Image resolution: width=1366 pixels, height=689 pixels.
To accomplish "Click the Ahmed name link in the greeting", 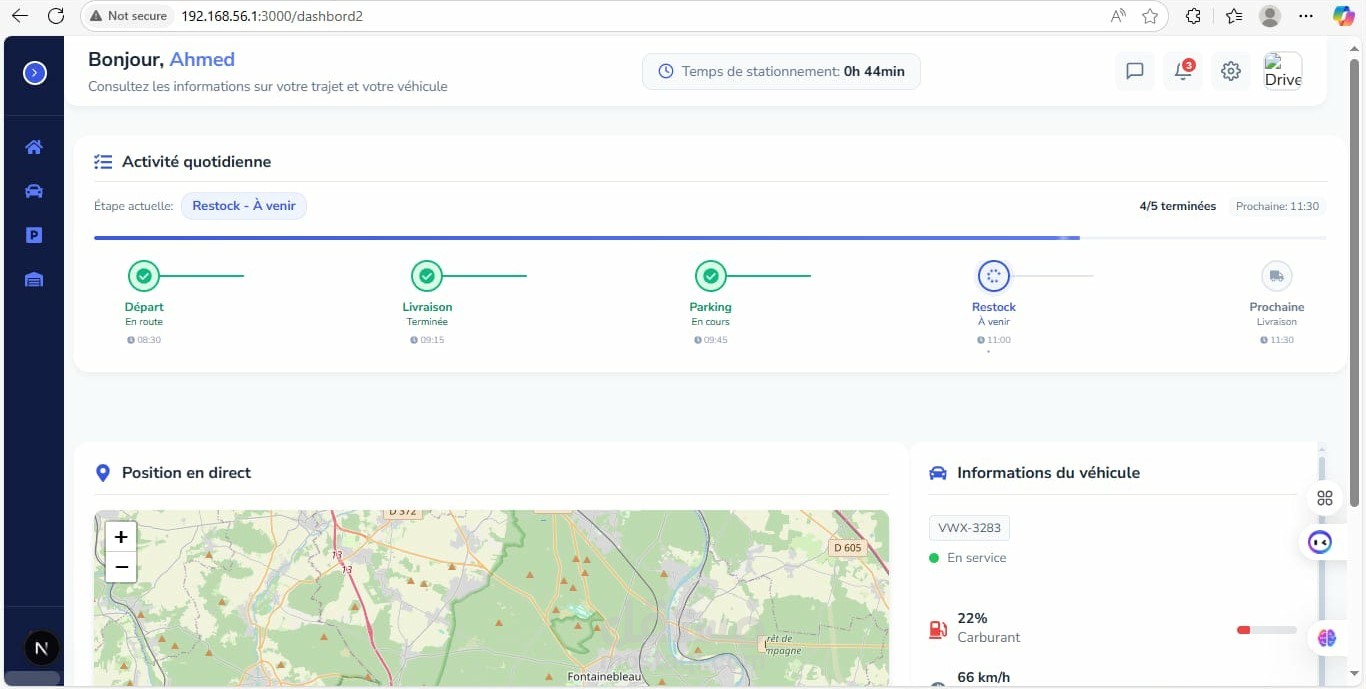I will 202,59.
